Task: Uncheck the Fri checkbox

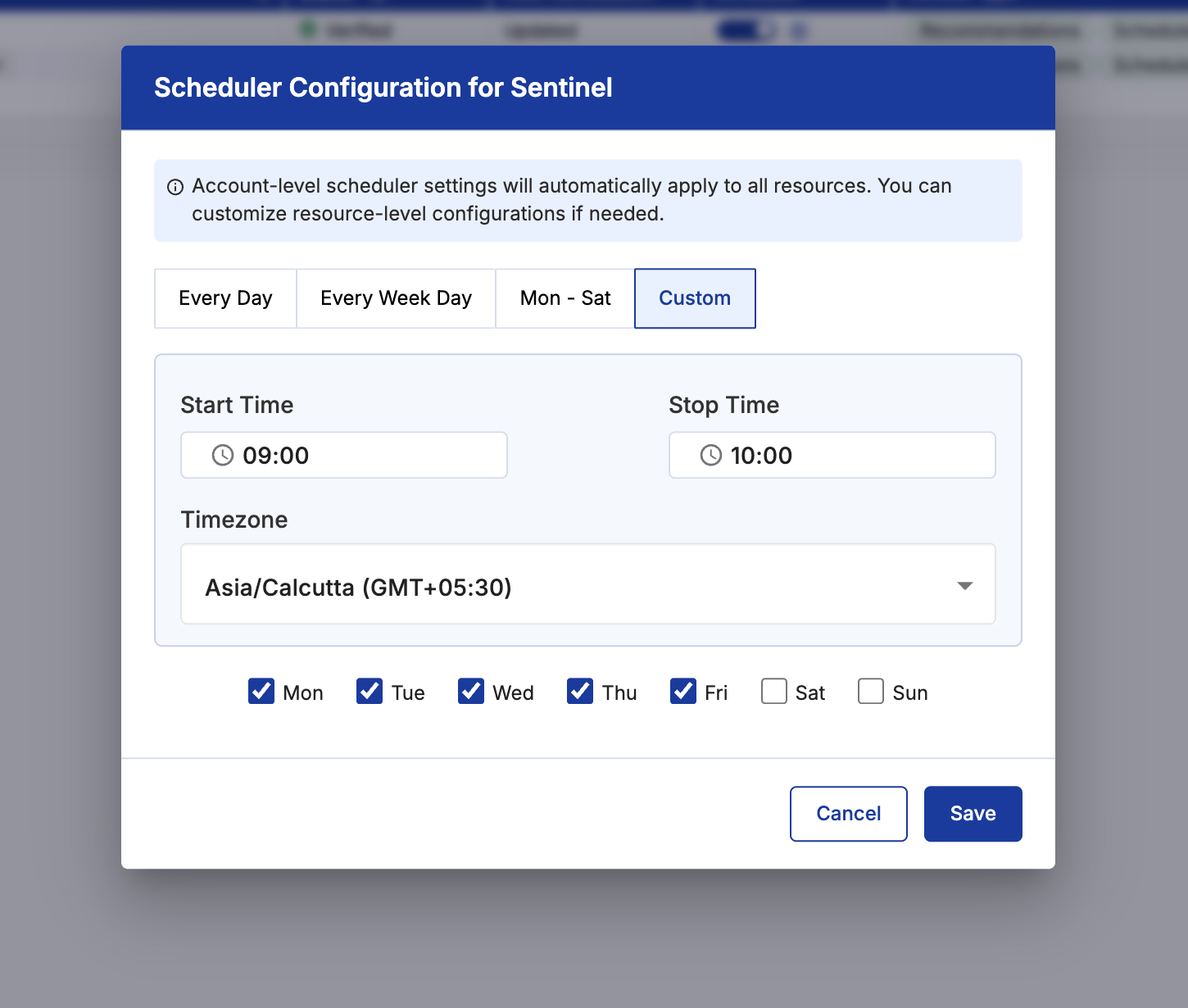Action: coord(683,691)
